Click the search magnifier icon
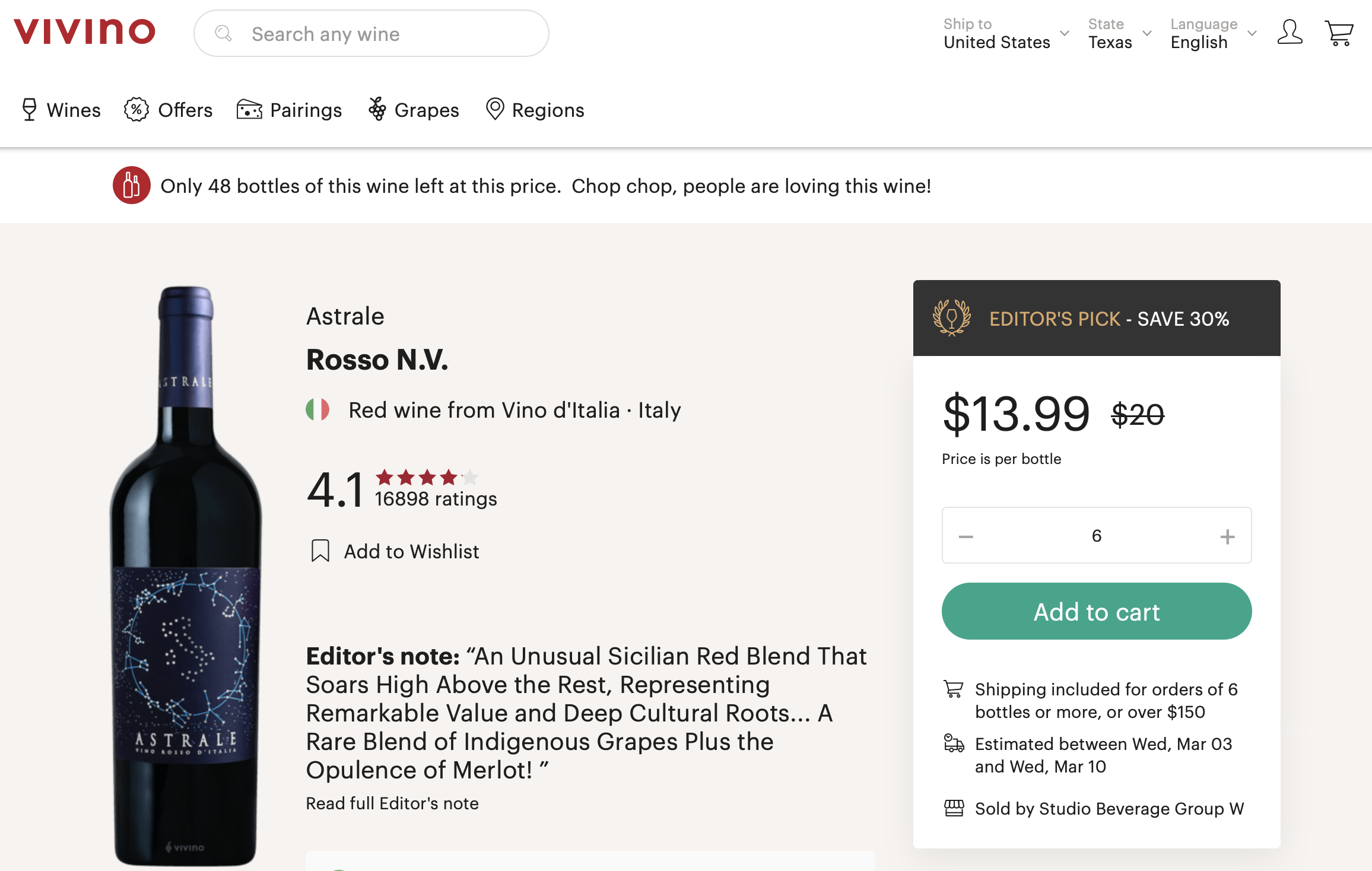This screenshot has height=871, width=1372. point(223,33)
